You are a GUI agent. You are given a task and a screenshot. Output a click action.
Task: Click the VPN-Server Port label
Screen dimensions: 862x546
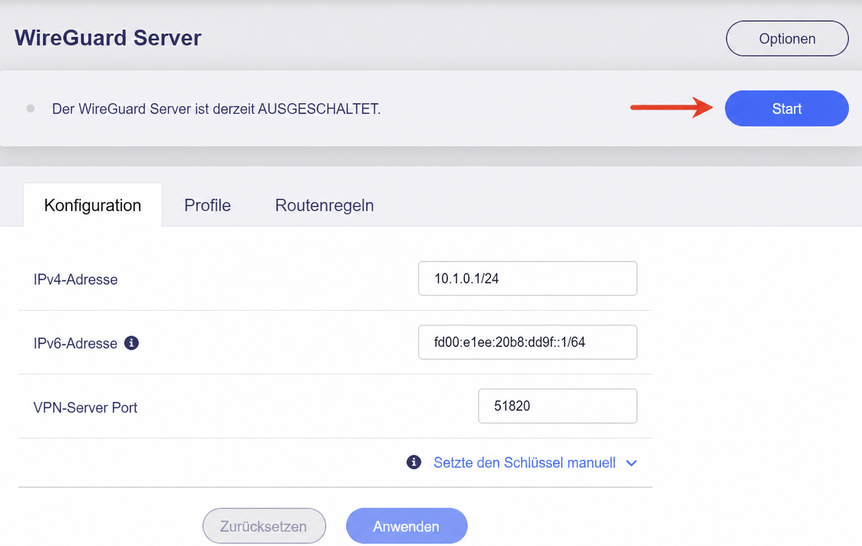(85, 407)
